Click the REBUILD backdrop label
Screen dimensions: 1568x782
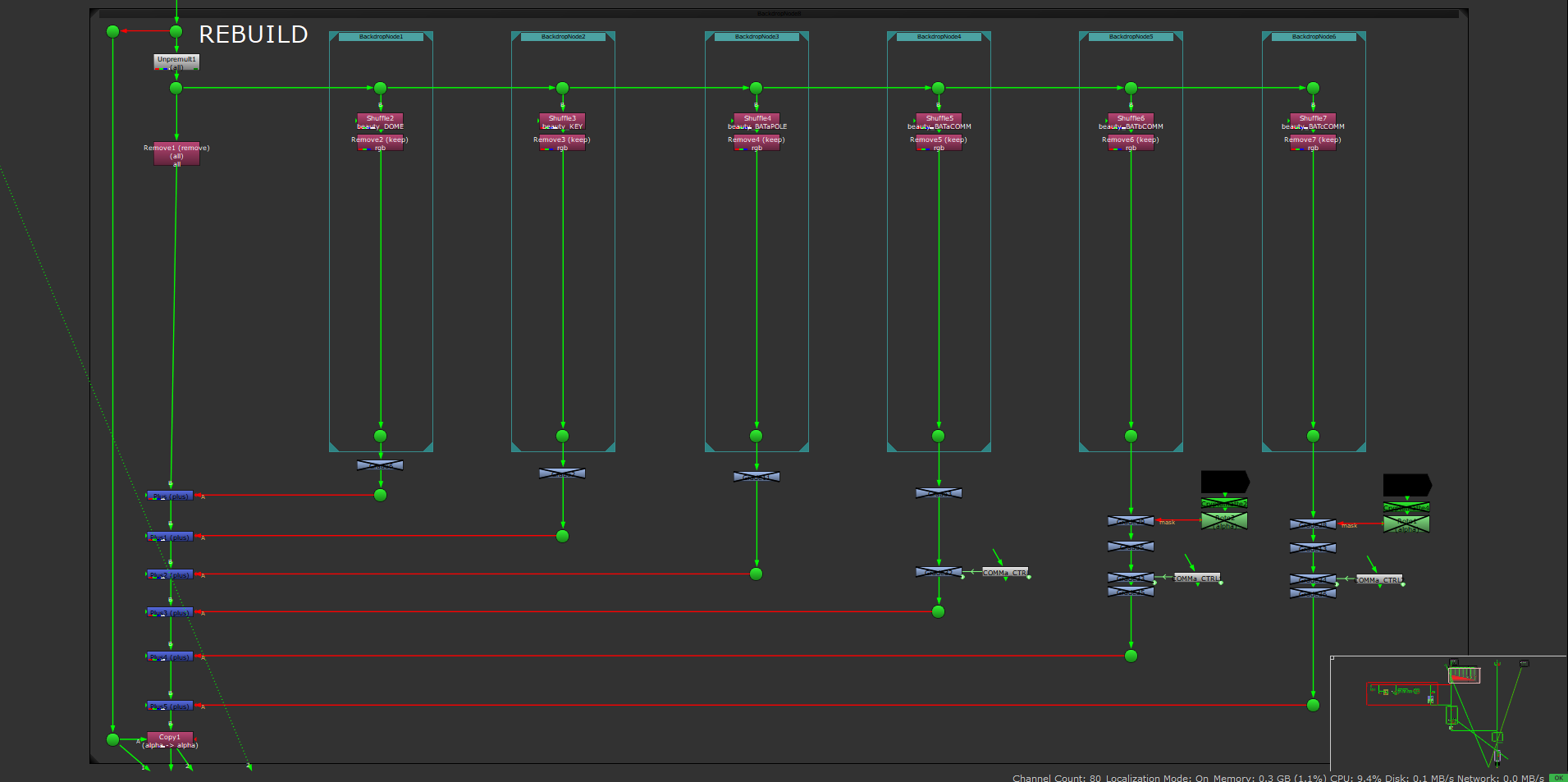(254, 34)
